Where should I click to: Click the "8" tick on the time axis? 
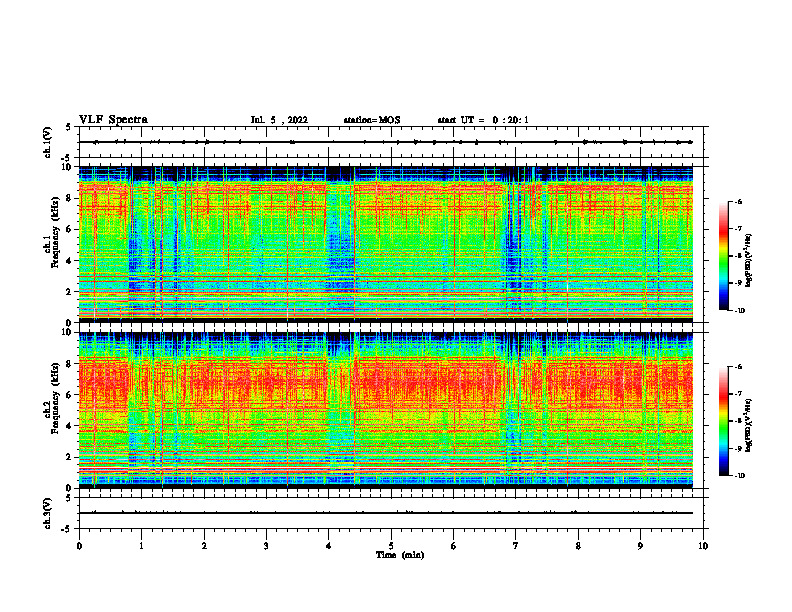coord(578,546)
